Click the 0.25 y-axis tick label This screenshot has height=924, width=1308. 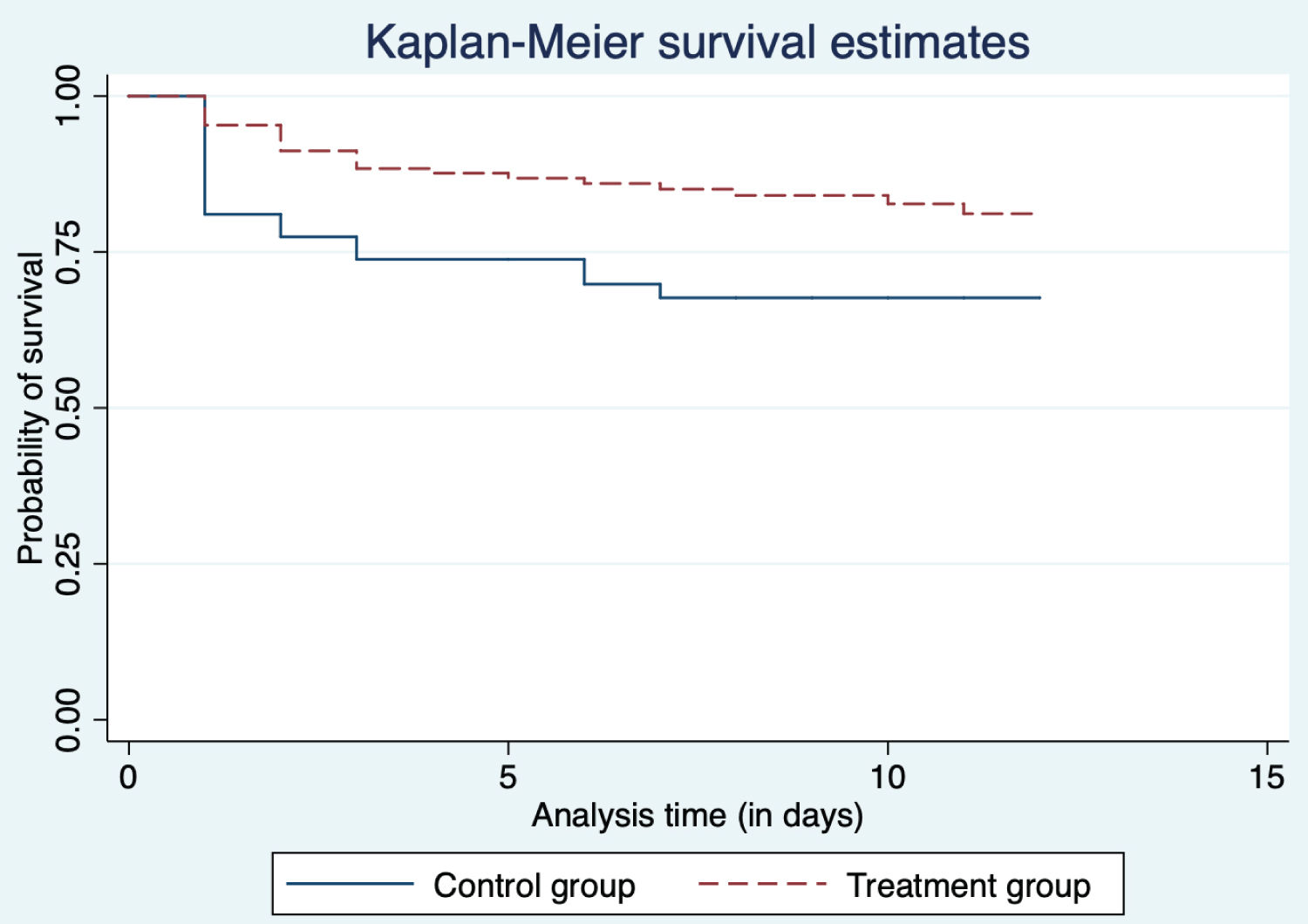(x=68, y=564)
